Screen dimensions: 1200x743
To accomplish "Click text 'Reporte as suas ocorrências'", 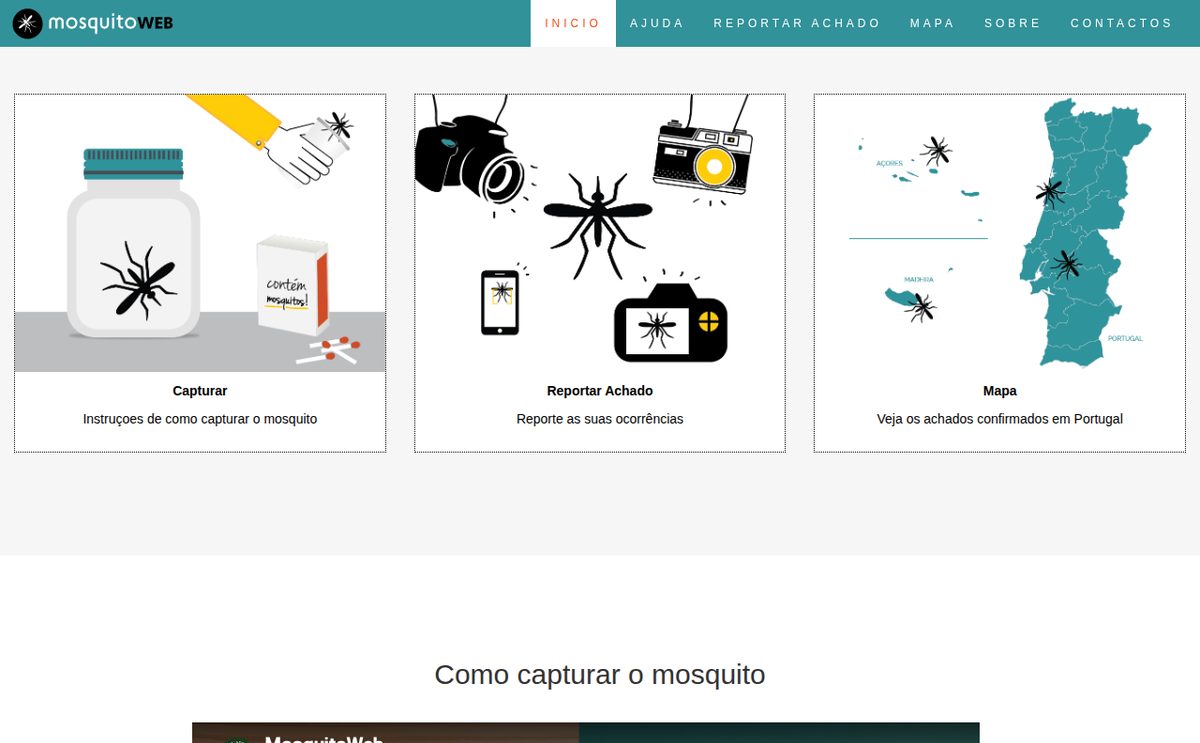I will point(600,419).
